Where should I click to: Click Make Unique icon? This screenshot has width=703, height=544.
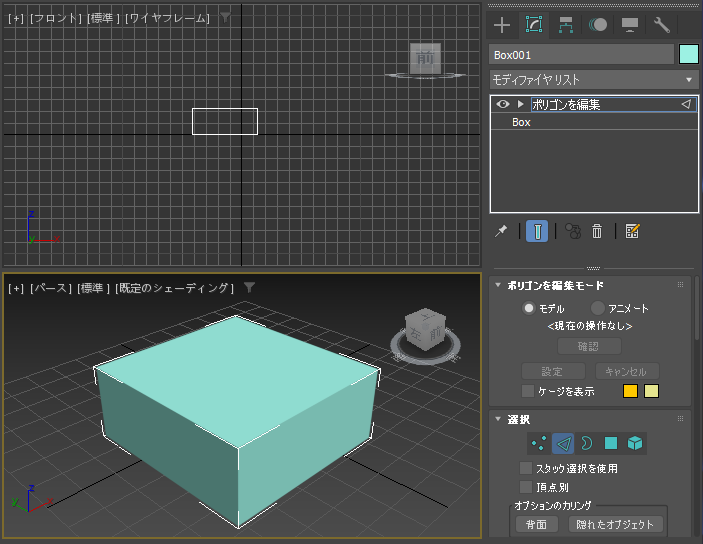click(573, 231)
